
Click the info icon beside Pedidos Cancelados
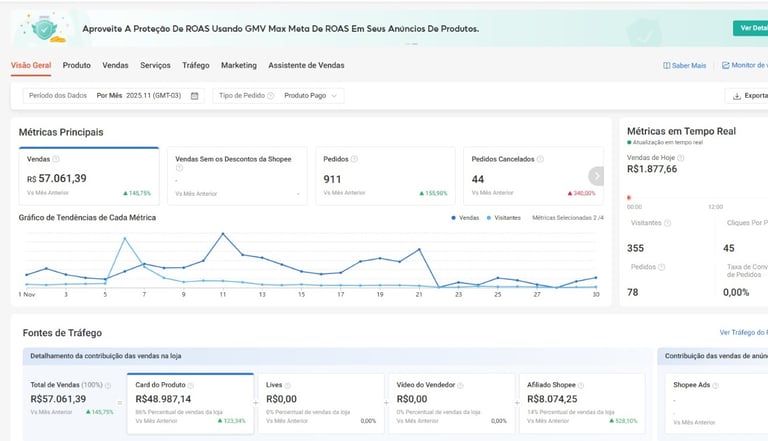click(539, 159)
